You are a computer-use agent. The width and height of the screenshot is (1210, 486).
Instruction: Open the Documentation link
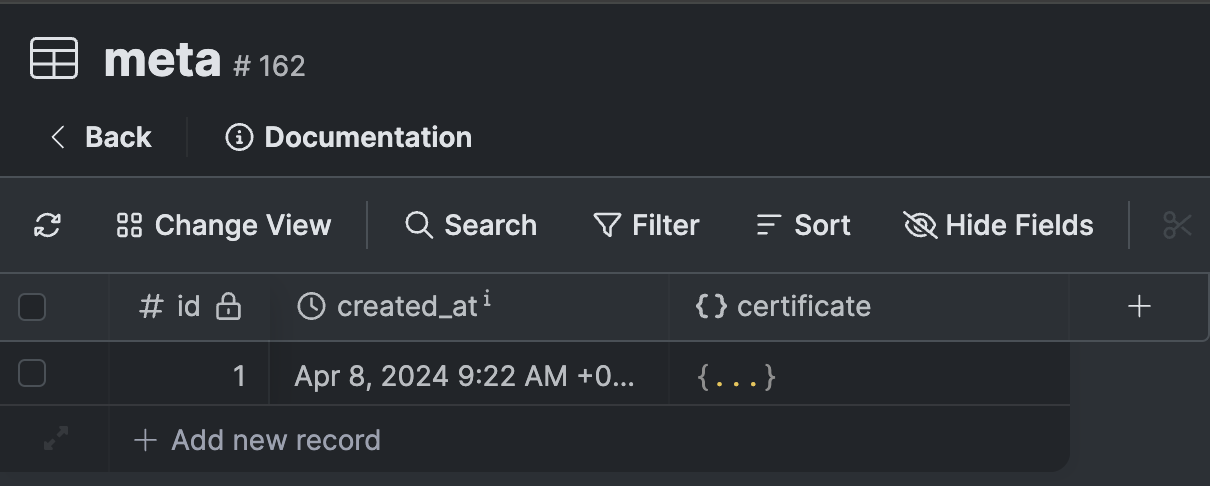pyautogui.click(x=349, y=137)
